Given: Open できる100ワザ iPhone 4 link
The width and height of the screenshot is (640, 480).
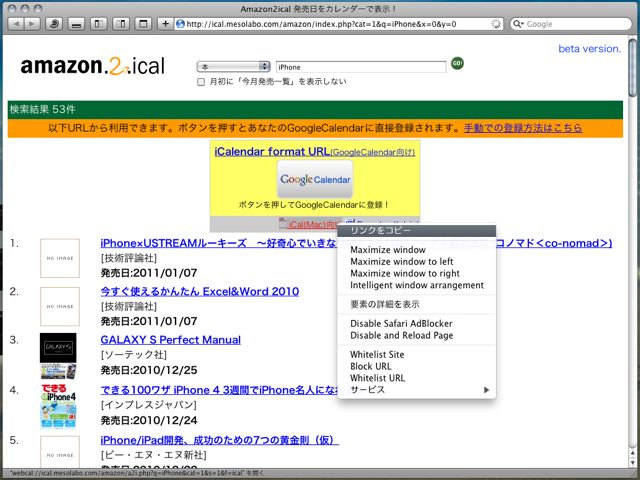Looking at the screenshot, I should click(x=219, y=390).
